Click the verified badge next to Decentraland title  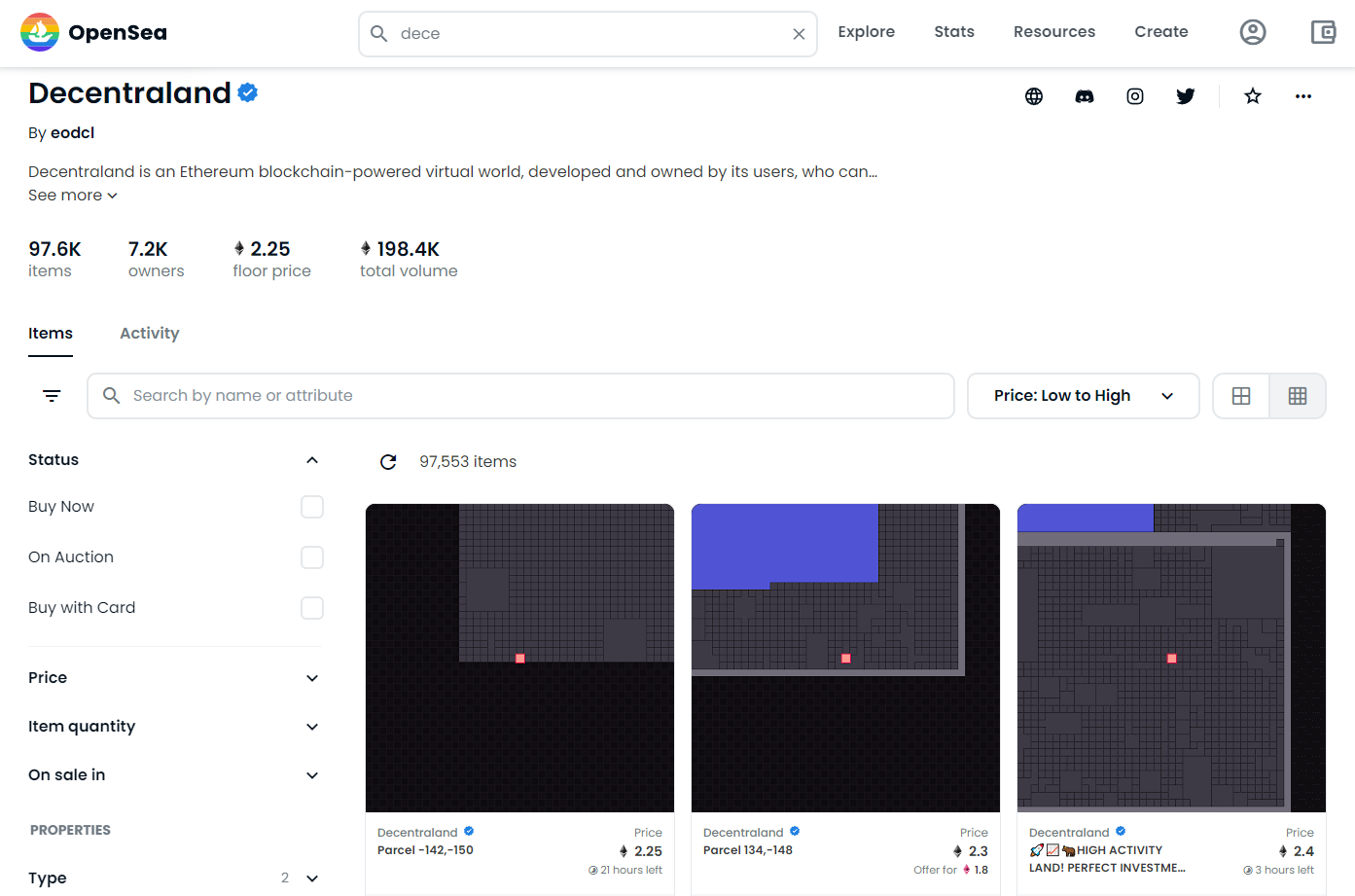(x=248, y=92)
